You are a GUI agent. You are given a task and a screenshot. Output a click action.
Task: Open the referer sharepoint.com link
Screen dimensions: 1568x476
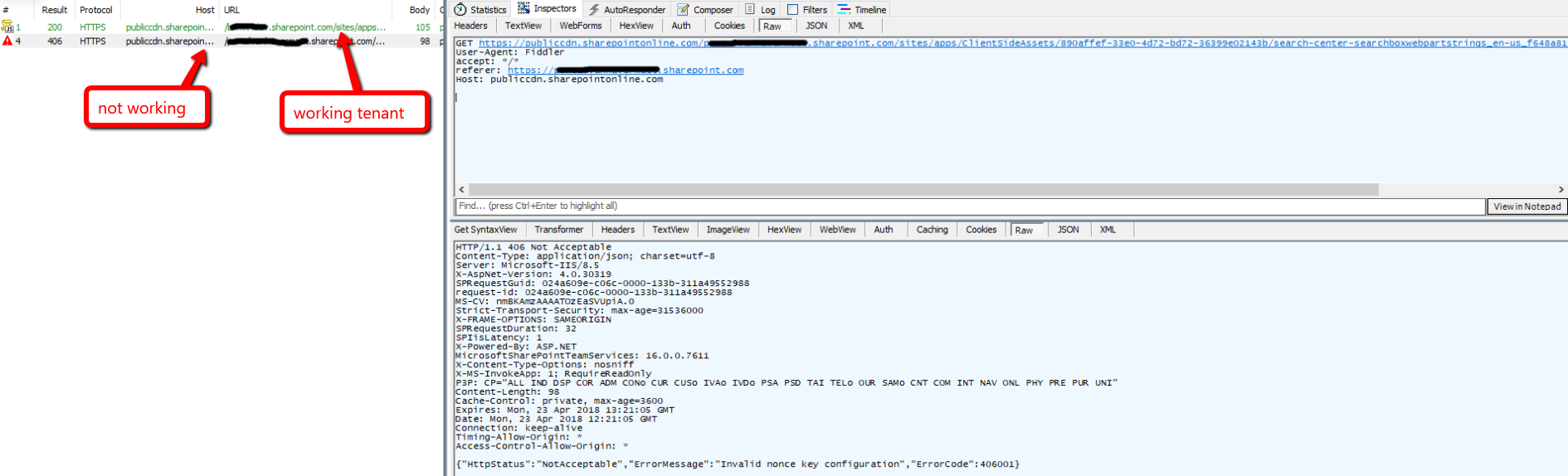(x=626, y=70)
